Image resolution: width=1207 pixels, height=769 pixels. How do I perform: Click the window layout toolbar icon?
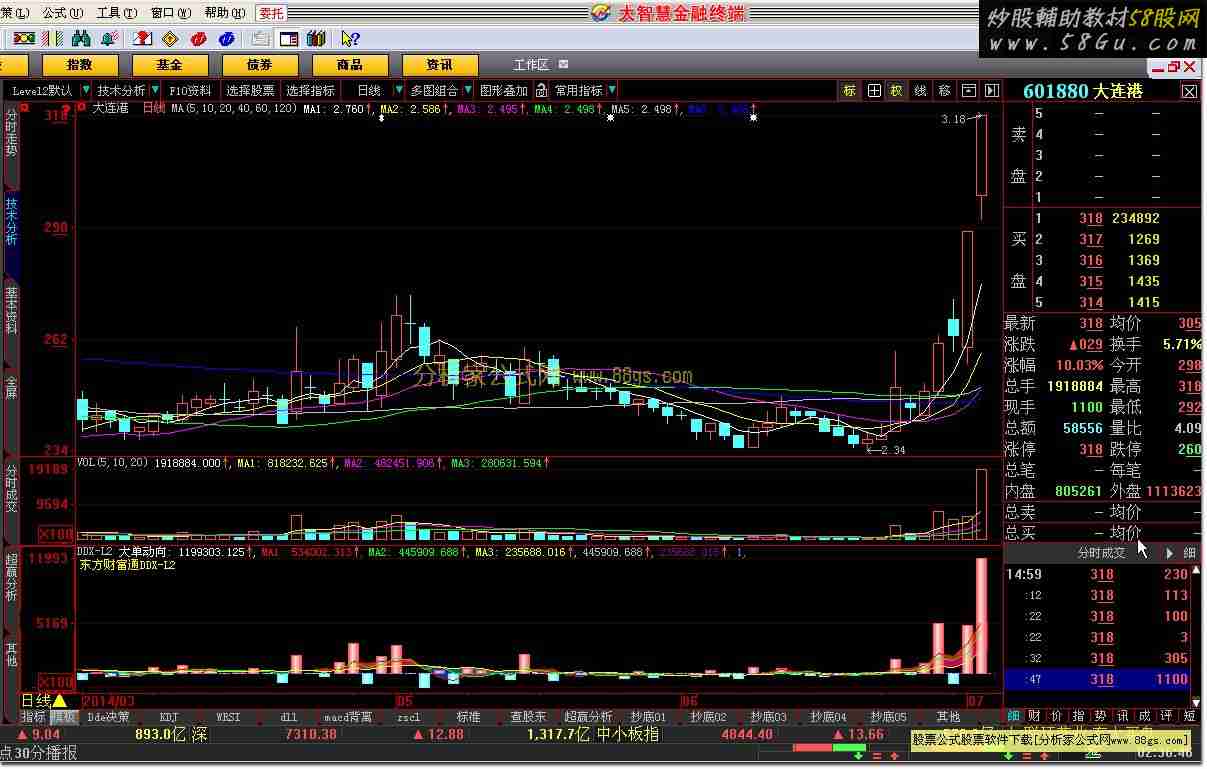tap(288, 39)
